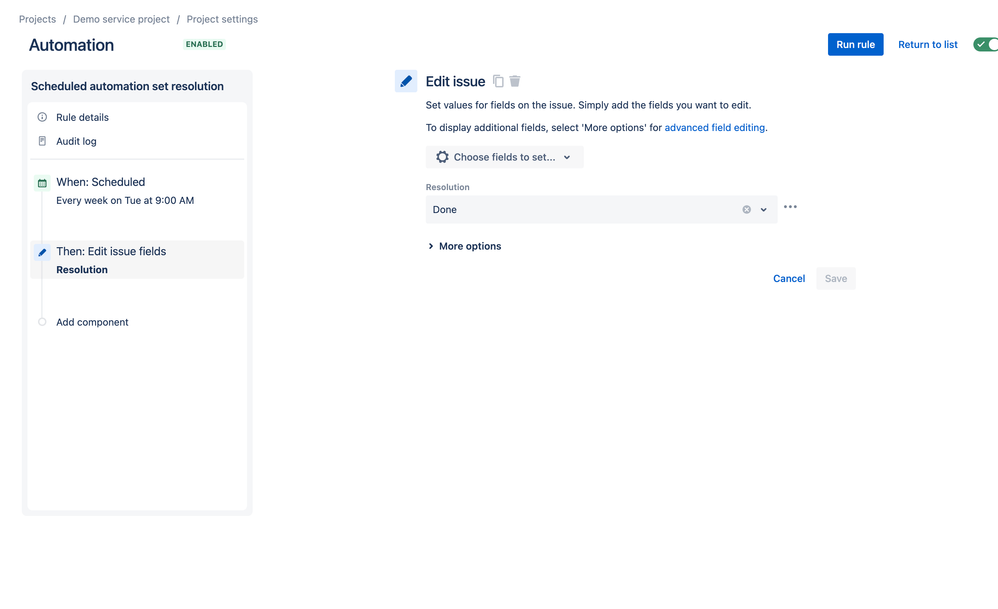Delete the Edit issue component via trash icon
This screenshot has width=998, height=609.
(515, 81)
